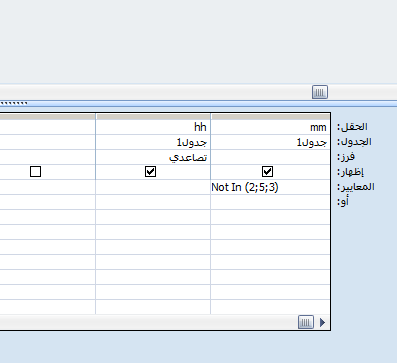Click the Or row cell under mm

tap(270, 202)
